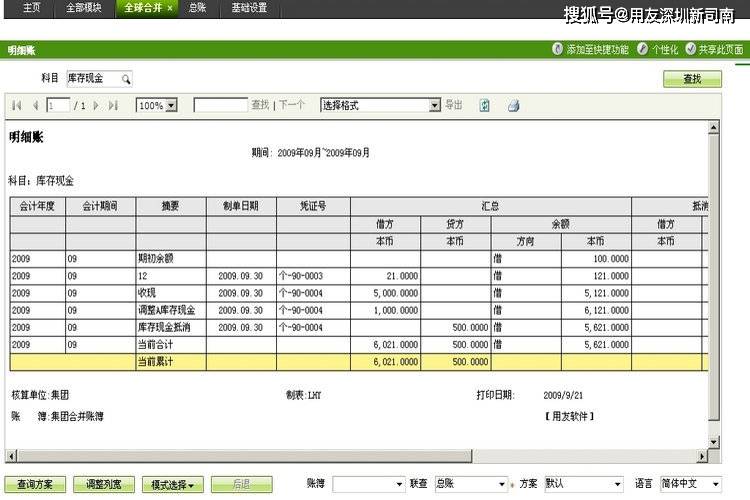
Task: Click 添加至快捷功能 shortcut icon
Action: (x=557, y=49)
